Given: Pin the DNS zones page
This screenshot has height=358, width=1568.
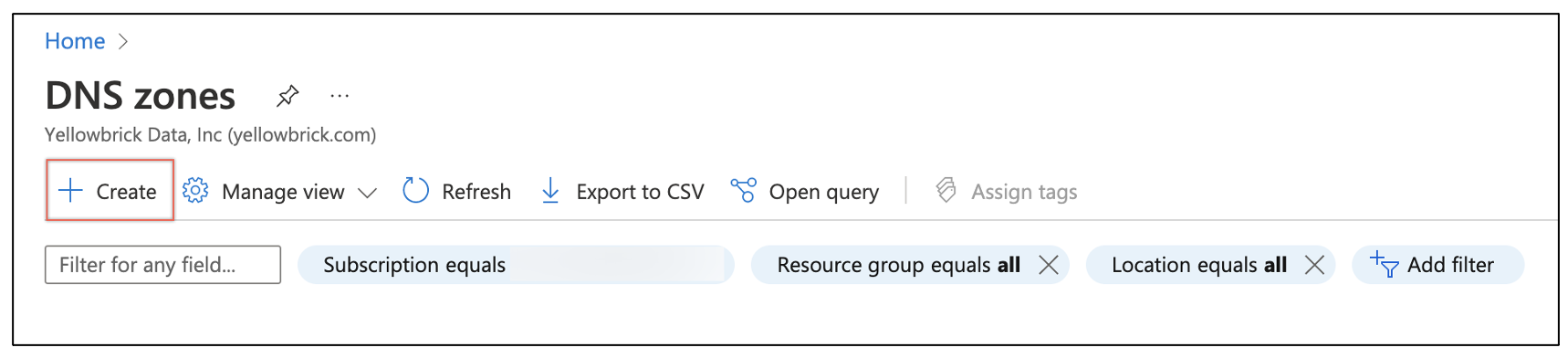Looking at the screenshot, I should point(287,95).
